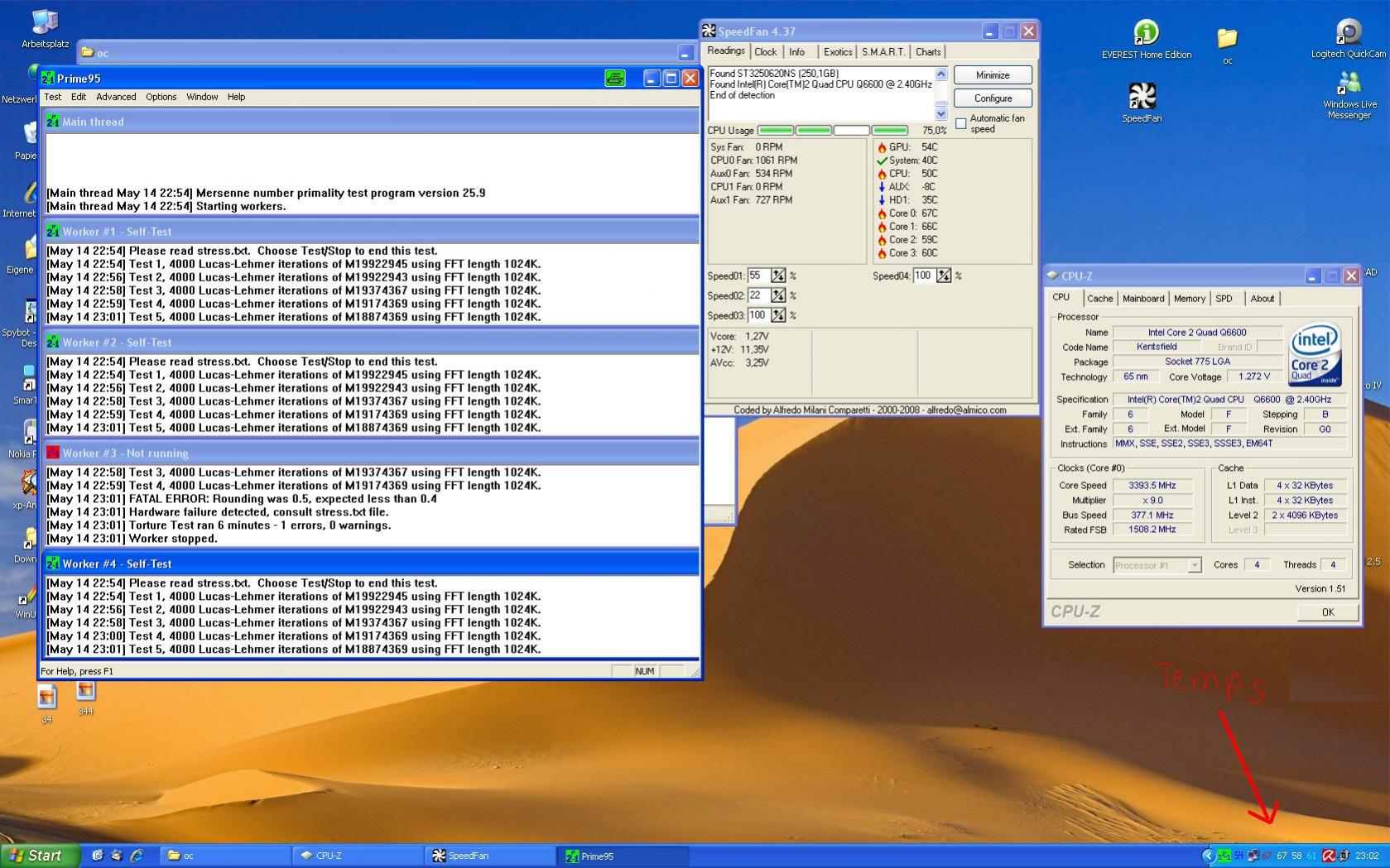Switch to the Charts tab in SpeedFan
Screen dimensions: 1390x868
click(927, 52)
